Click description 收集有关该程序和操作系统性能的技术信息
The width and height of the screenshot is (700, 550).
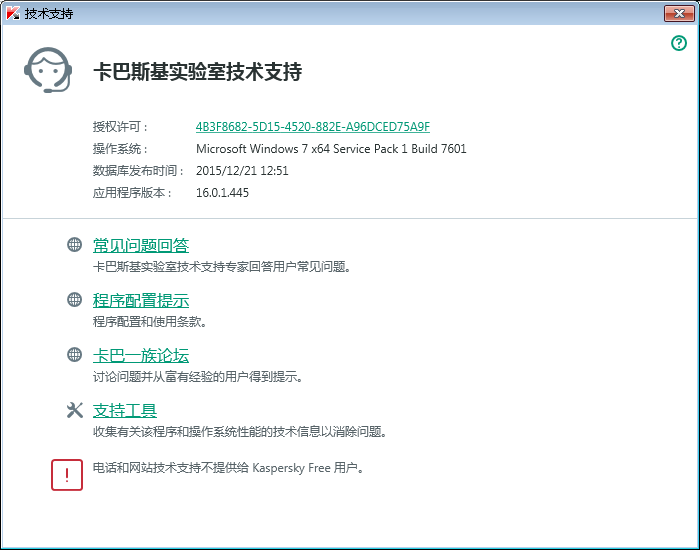tap(240, 432)
